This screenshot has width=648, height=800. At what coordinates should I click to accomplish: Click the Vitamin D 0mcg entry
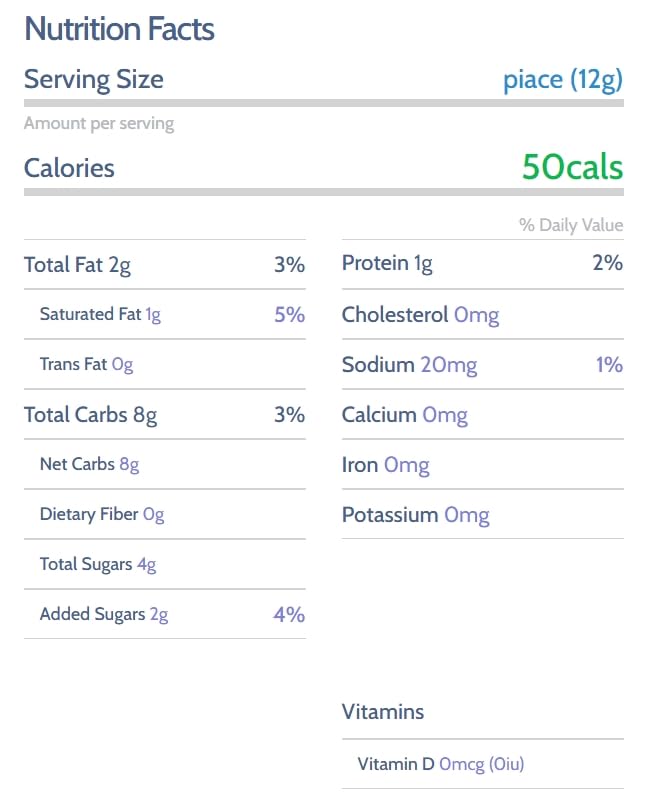pos(440,765)
